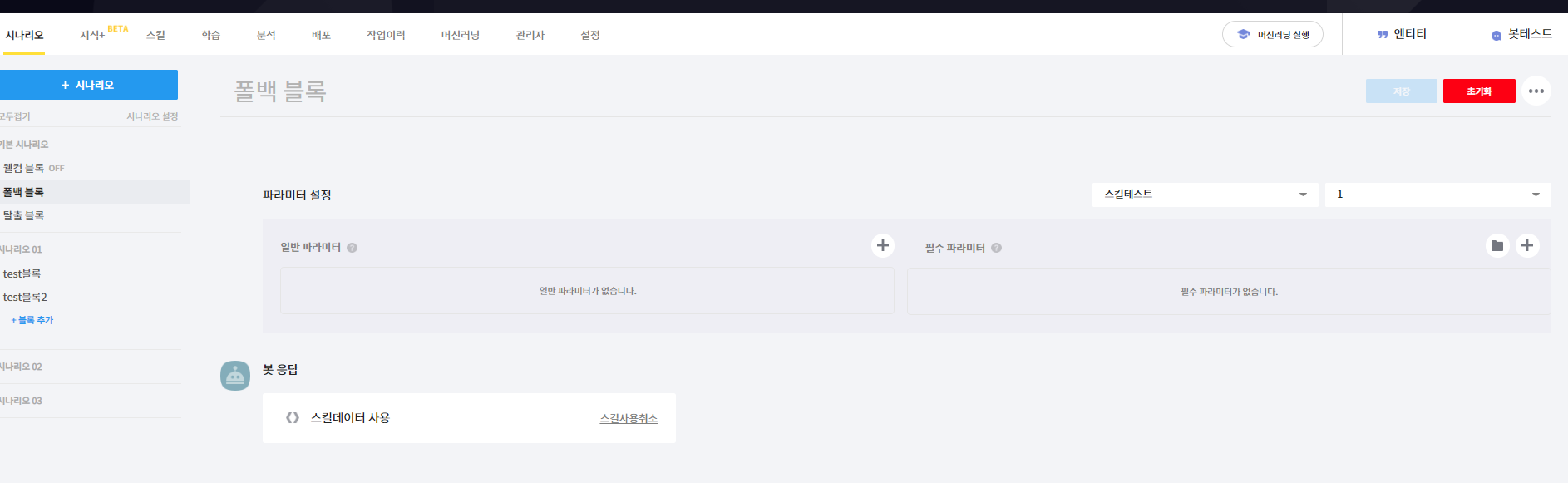1568x483 pixels.
Task: Click the 폴백 블록 title field
Action: pos(280,91)
